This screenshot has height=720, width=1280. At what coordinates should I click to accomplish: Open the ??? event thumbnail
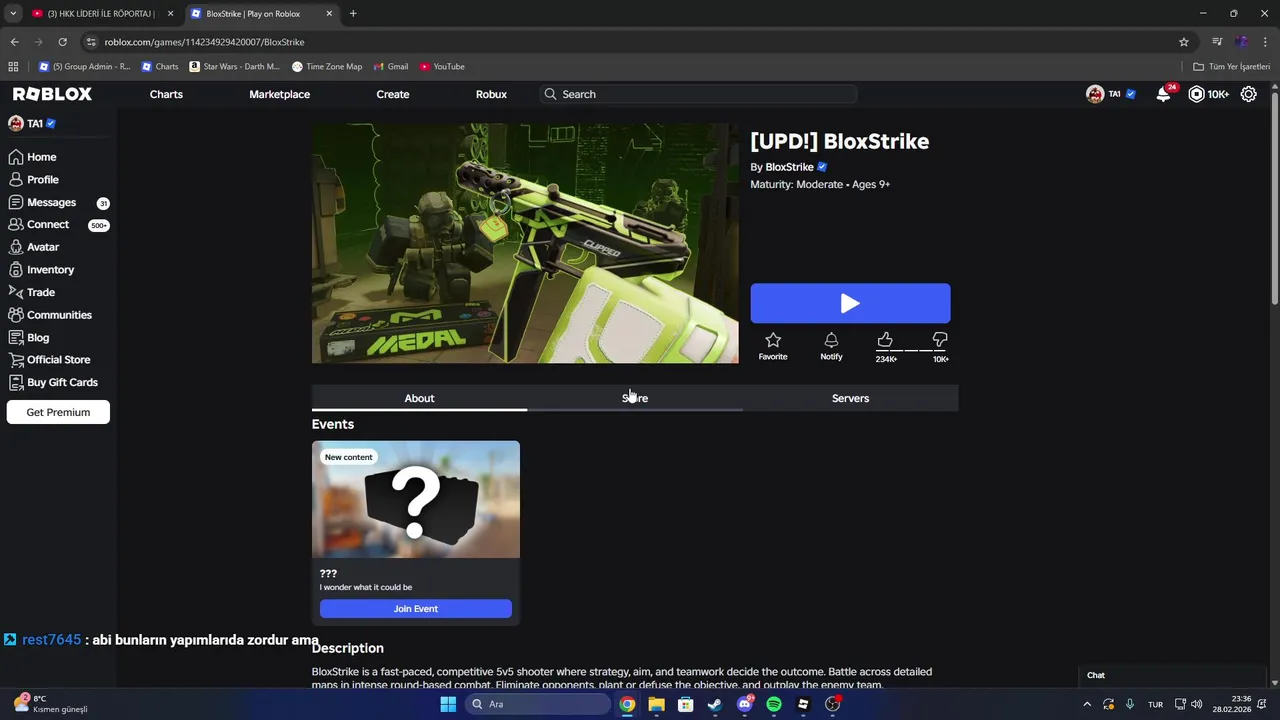point(416,499)
